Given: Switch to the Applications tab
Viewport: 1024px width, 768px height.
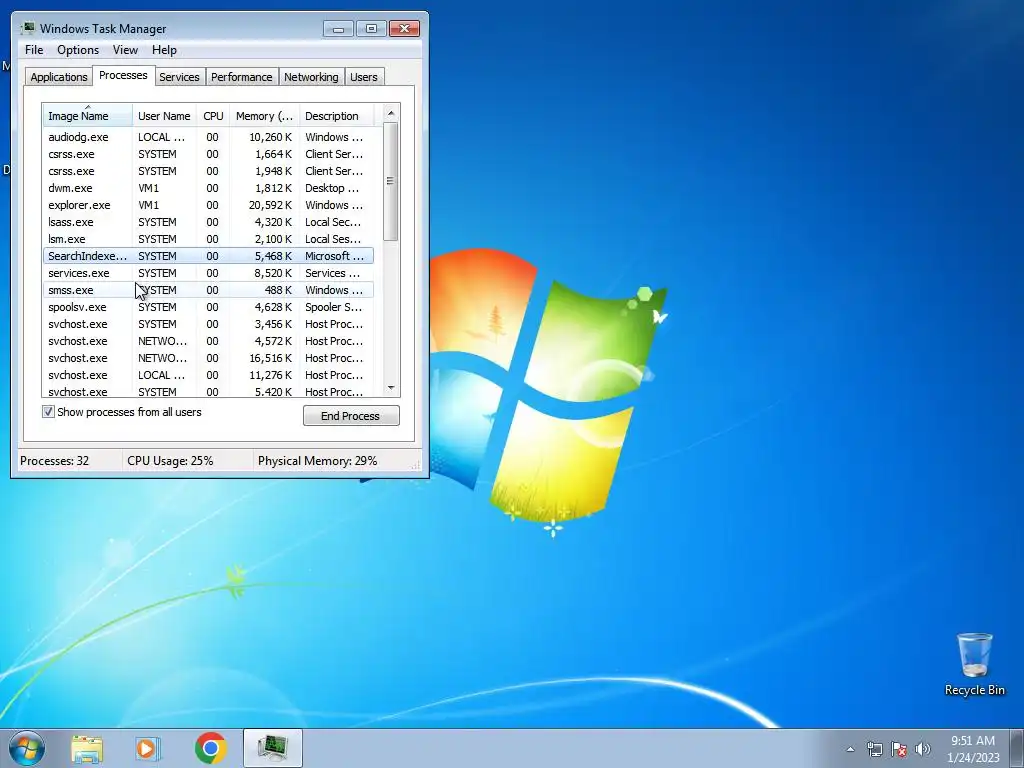Looking at the screenshot, I should coord(59,77).
